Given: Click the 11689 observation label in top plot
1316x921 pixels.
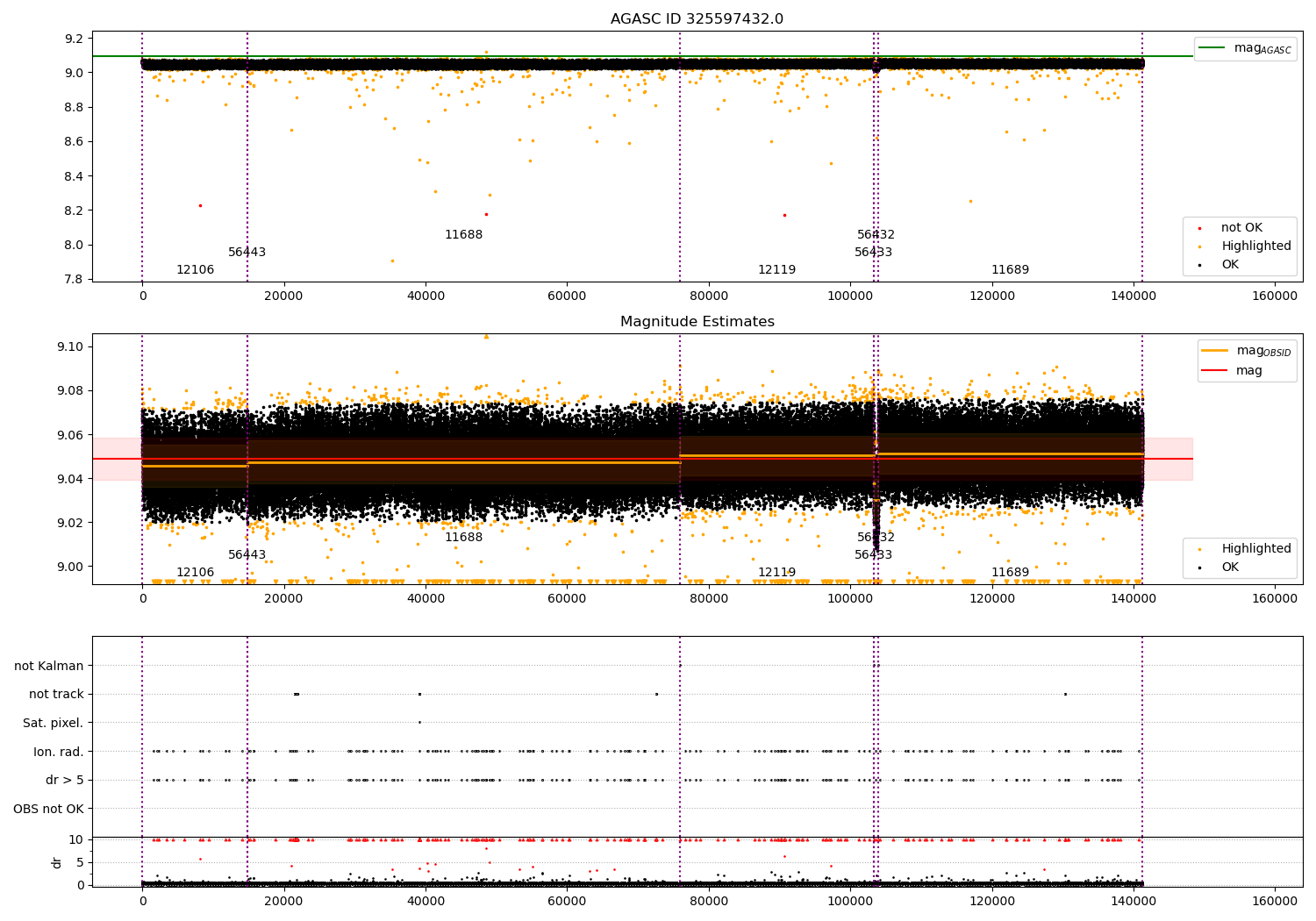Looking at the screenshot, I should pos(1010,270).
